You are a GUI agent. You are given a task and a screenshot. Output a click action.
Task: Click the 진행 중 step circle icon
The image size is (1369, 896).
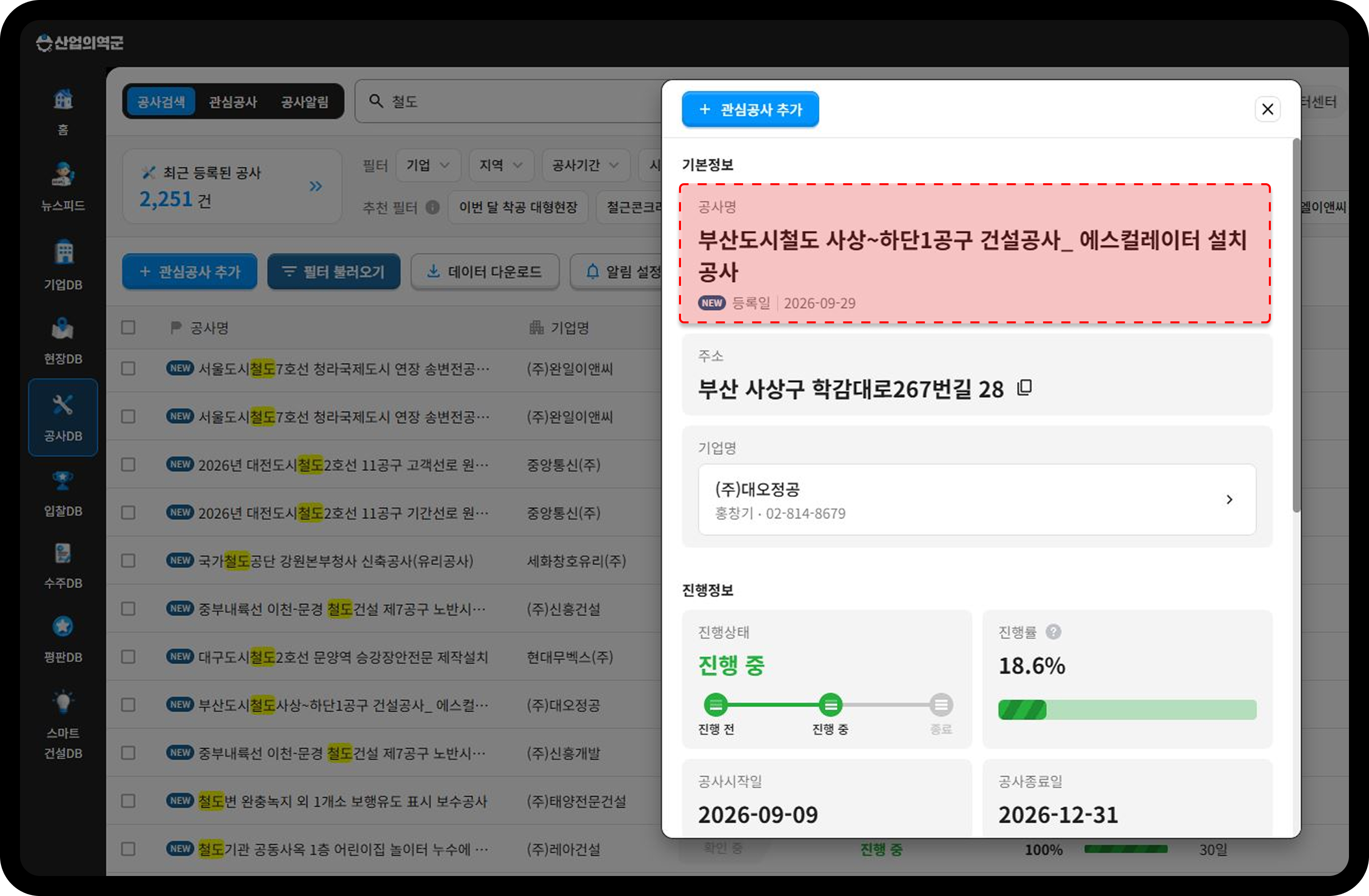831,704
